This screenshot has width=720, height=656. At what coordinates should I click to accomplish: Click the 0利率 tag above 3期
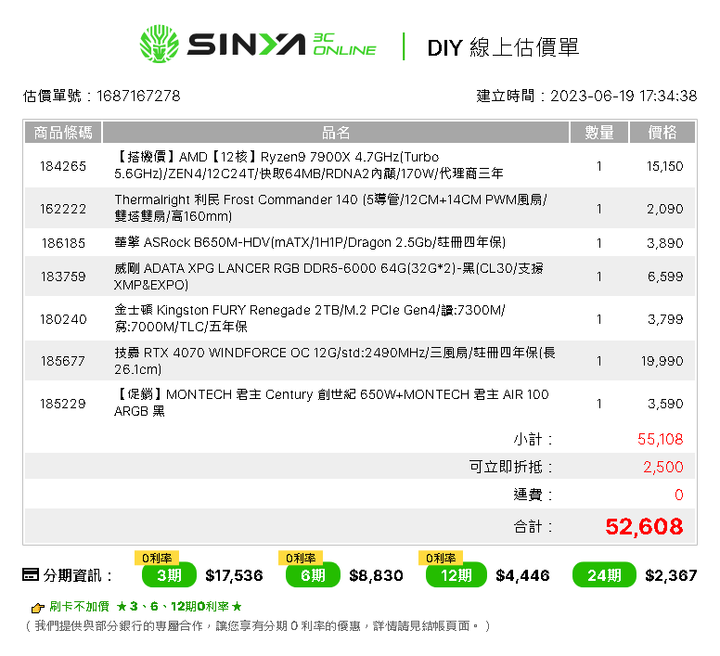(x=157, y=558)
